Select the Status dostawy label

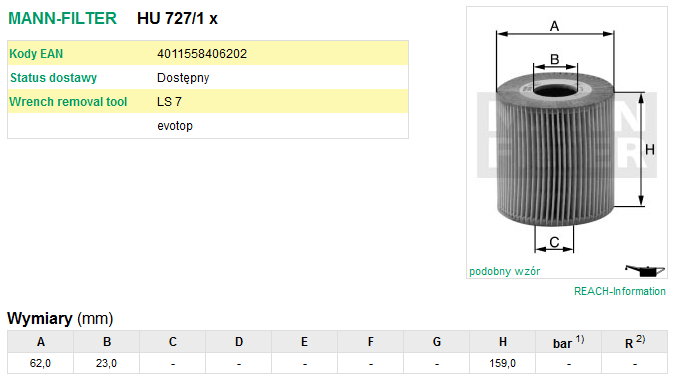tap(53, 78)
